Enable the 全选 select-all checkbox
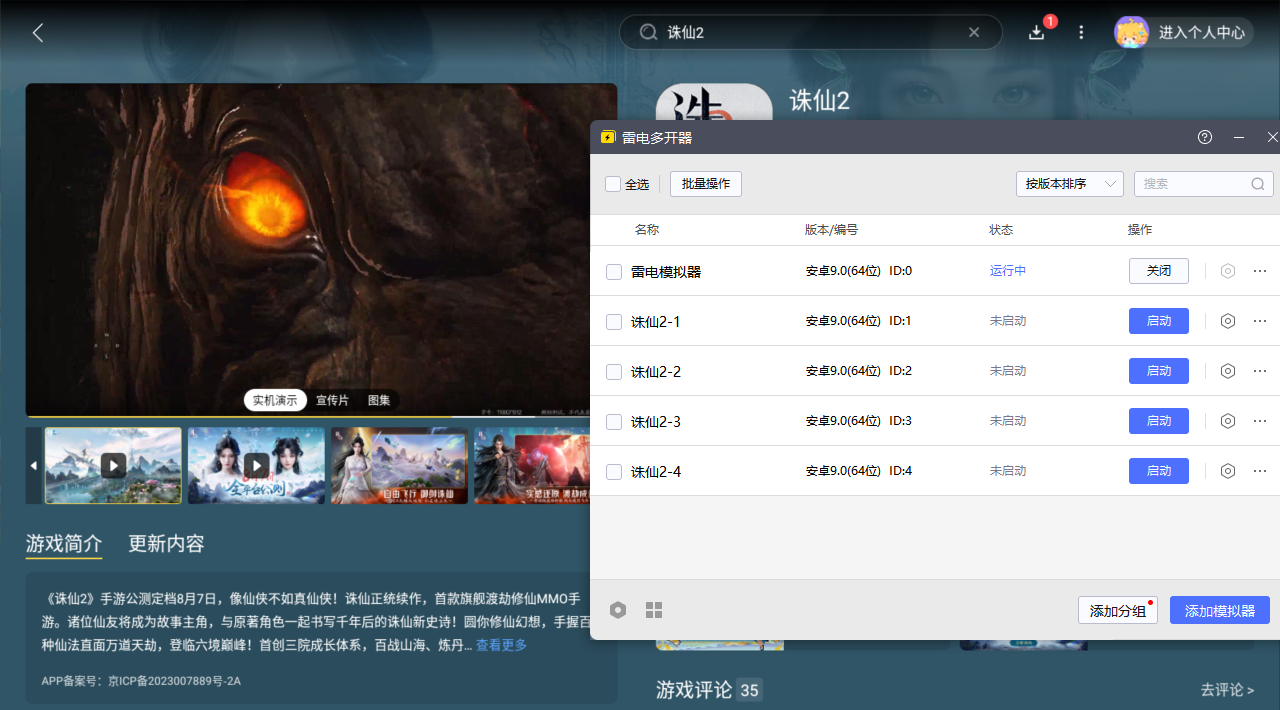Screen dimensions: 1280x710 pyautogui.click(x=613, y=184)
